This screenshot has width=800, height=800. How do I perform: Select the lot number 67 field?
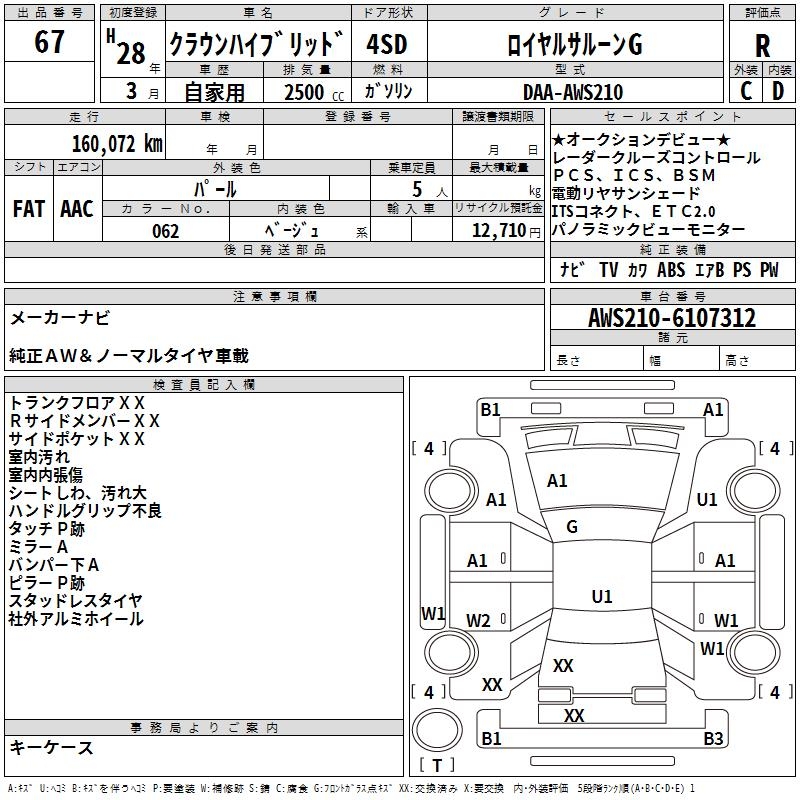tap(49, 43)
